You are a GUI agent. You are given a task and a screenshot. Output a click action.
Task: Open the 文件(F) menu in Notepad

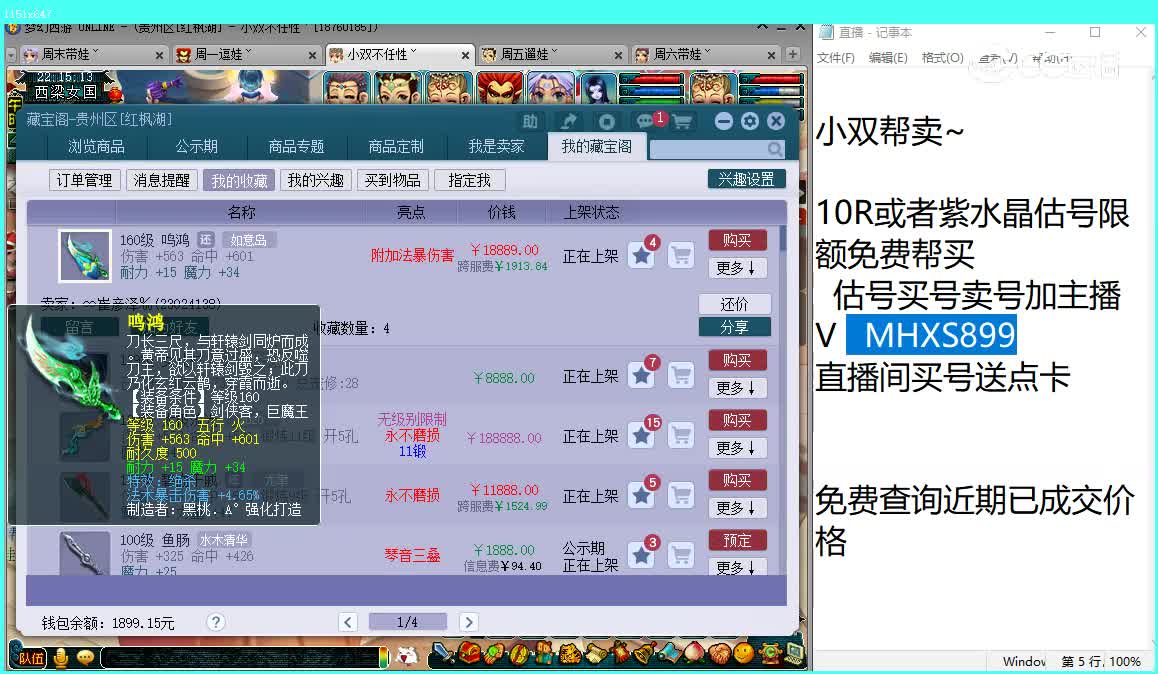838,57
